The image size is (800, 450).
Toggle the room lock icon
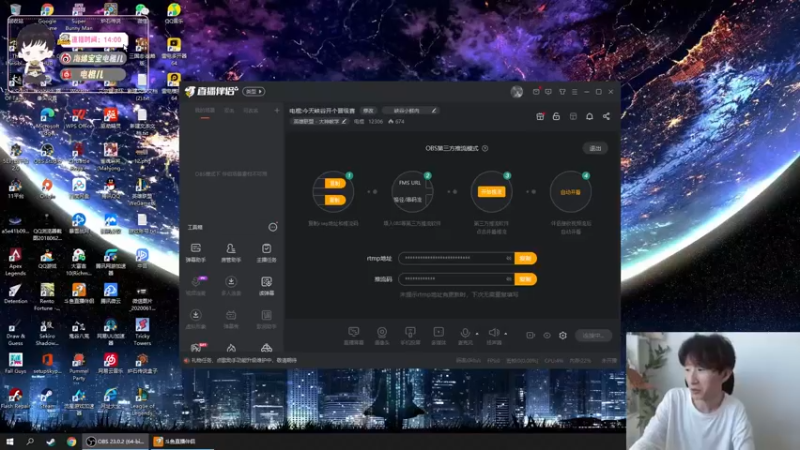[x=556, y=116]
